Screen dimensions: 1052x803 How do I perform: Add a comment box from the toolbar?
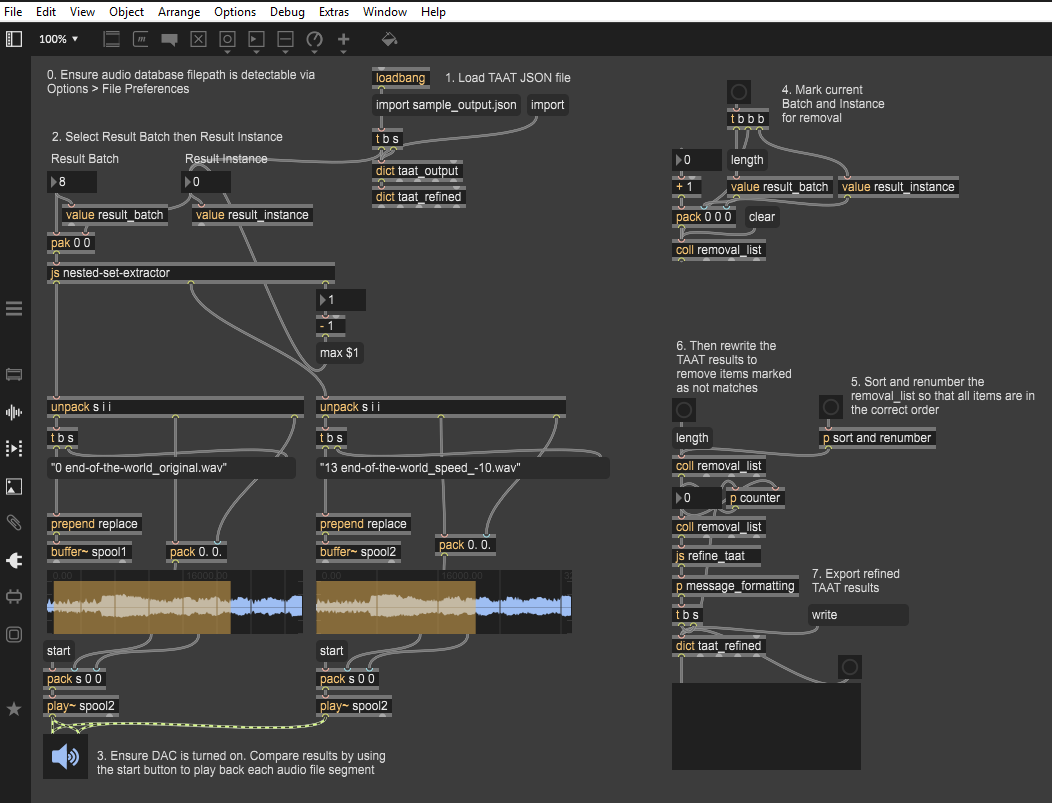tap(169, 40)
